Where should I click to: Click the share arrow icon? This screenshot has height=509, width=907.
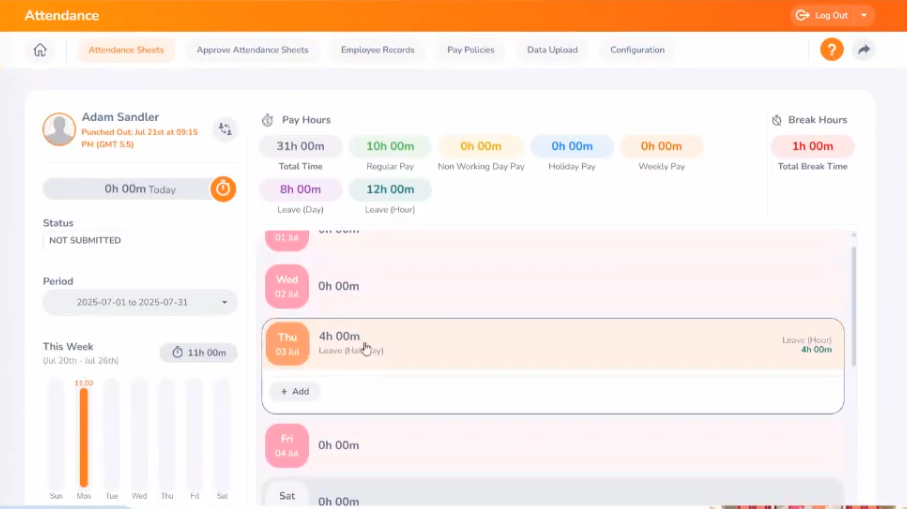(x=863, y=49)
